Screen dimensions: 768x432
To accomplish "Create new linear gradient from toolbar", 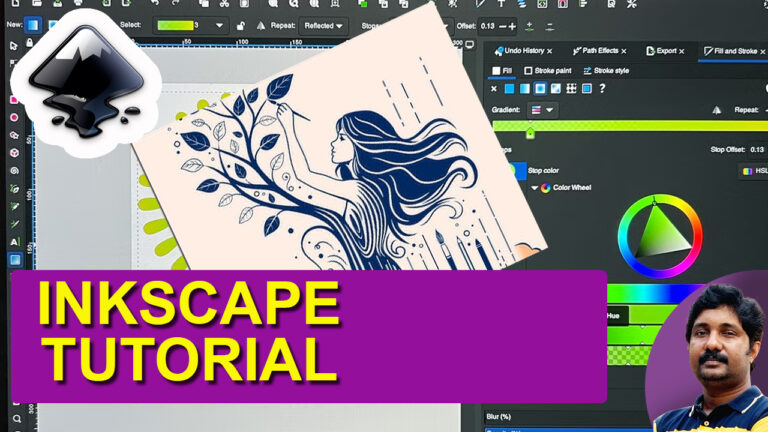I will coord(33,25).
